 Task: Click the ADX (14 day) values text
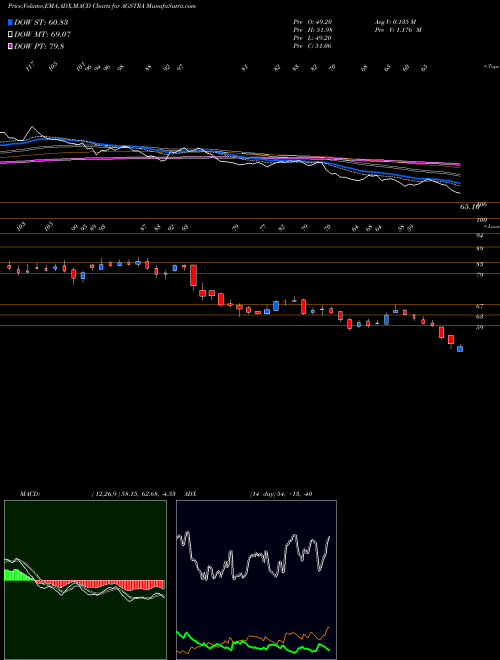[281, 494]
